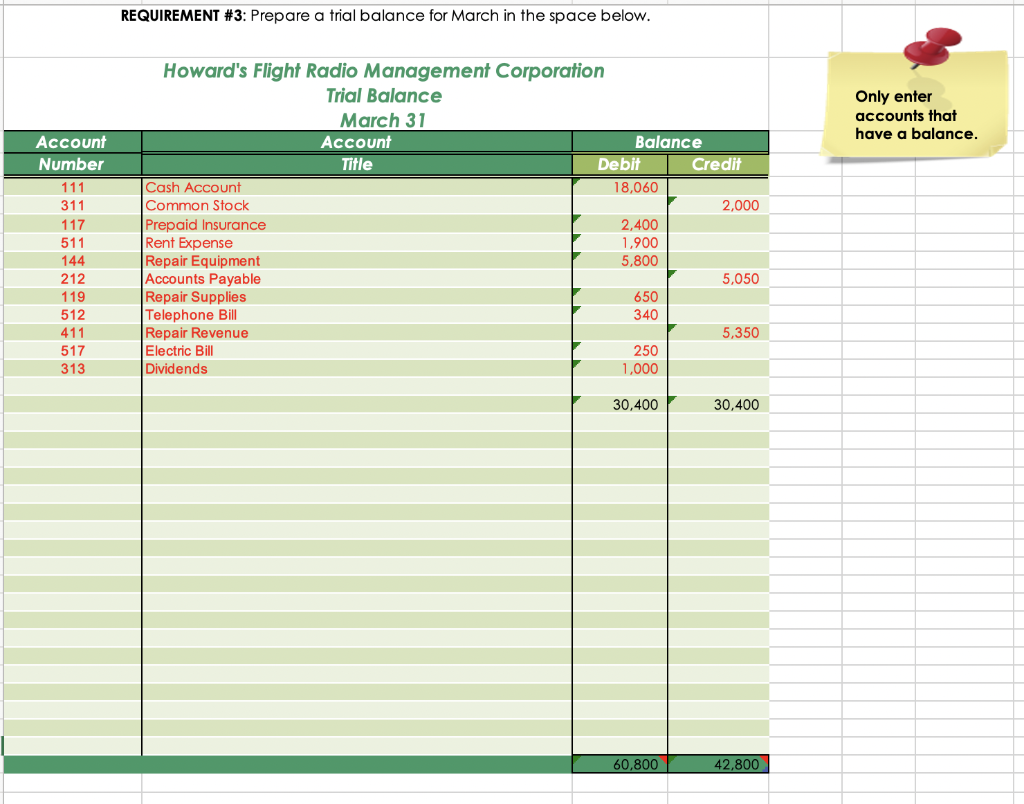
Task: Click the comment indicator next to 2,400
Action: [x=576, y=219]
